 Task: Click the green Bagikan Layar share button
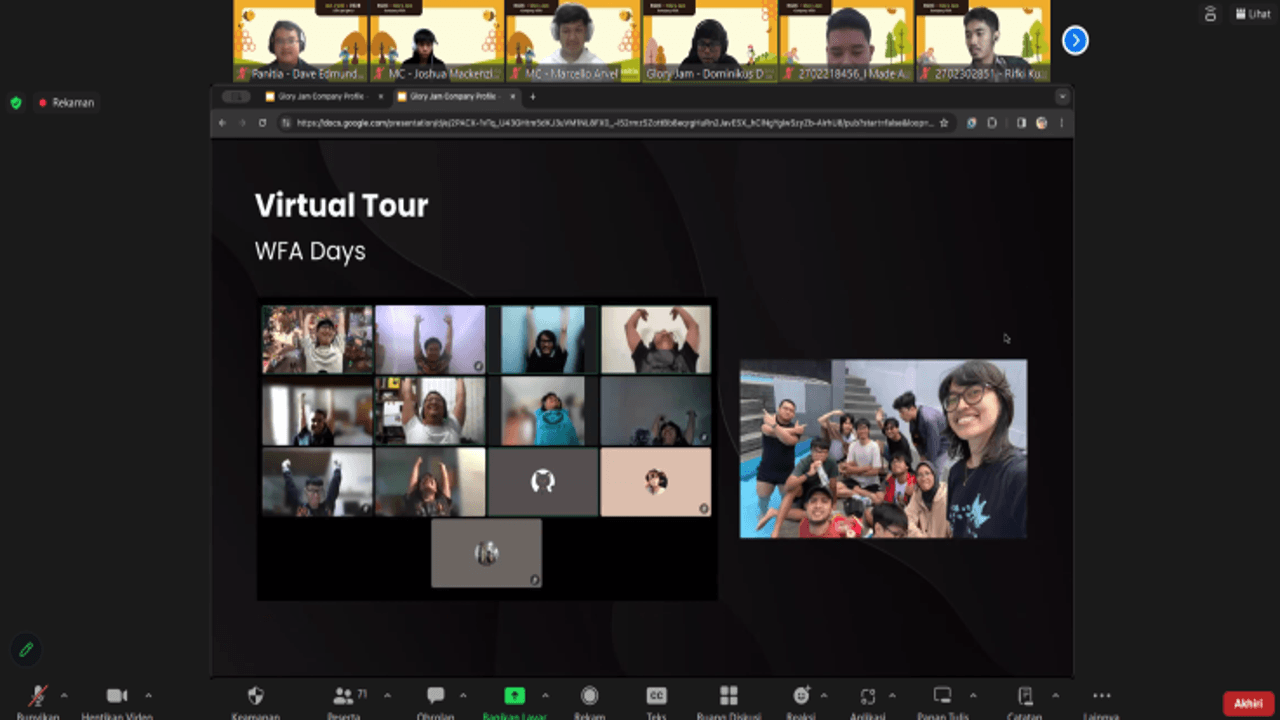[x=514, y=702]
